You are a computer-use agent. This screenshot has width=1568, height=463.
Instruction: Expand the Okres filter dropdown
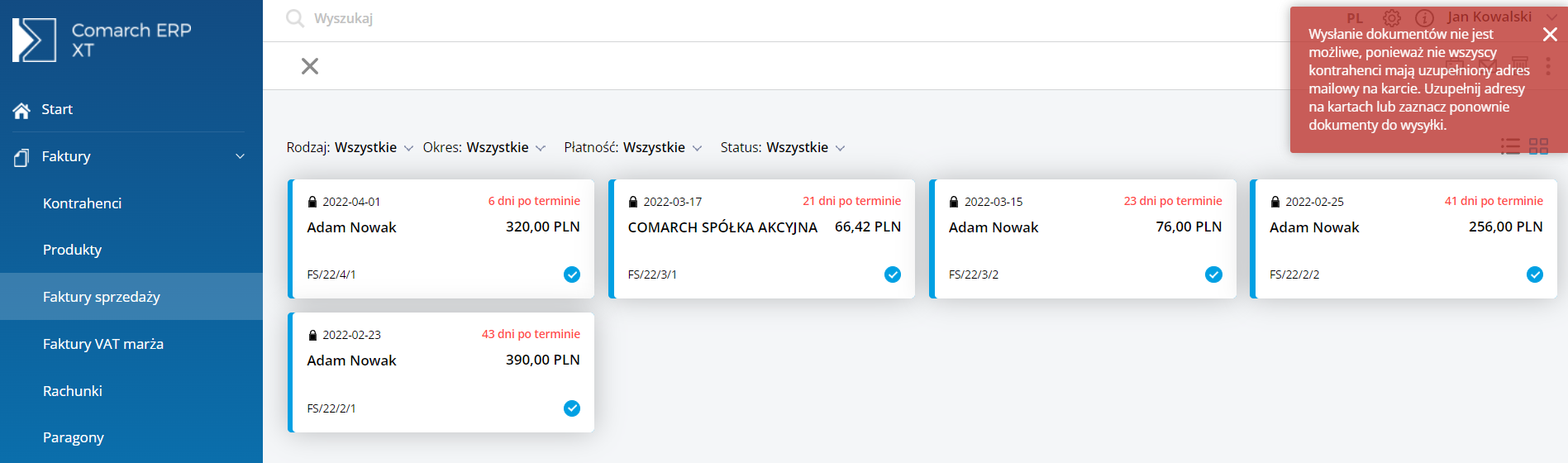tap(484, 147)
